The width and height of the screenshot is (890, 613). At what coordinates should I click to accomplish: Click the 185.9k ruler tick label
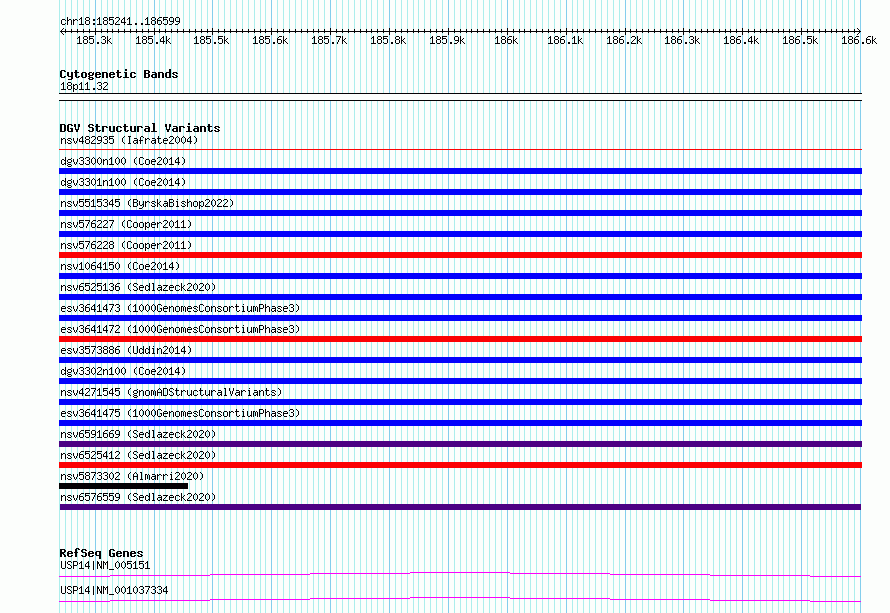[x=447, y=40]
